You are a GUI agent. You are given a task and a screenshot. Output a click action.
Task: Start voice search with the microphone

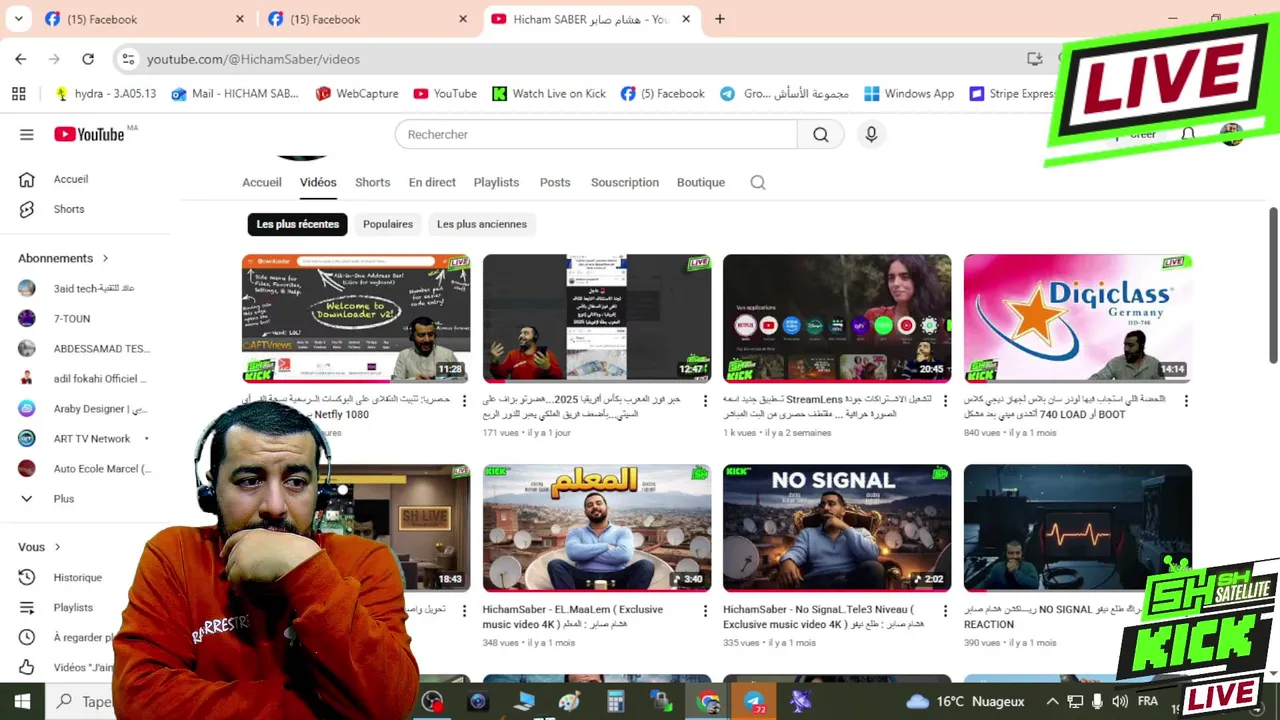871,134
